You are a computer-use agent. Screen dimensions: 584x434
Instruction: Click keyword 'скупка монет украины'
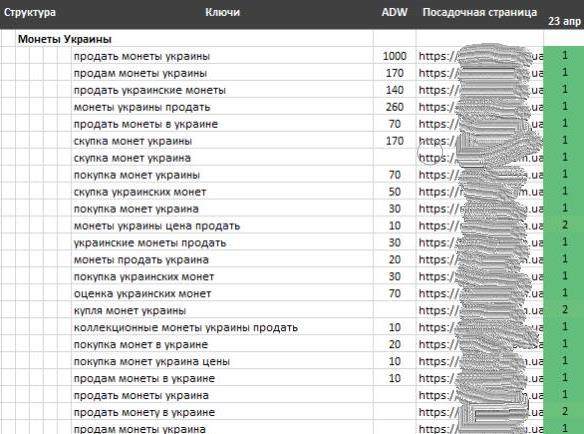[133, 141]
